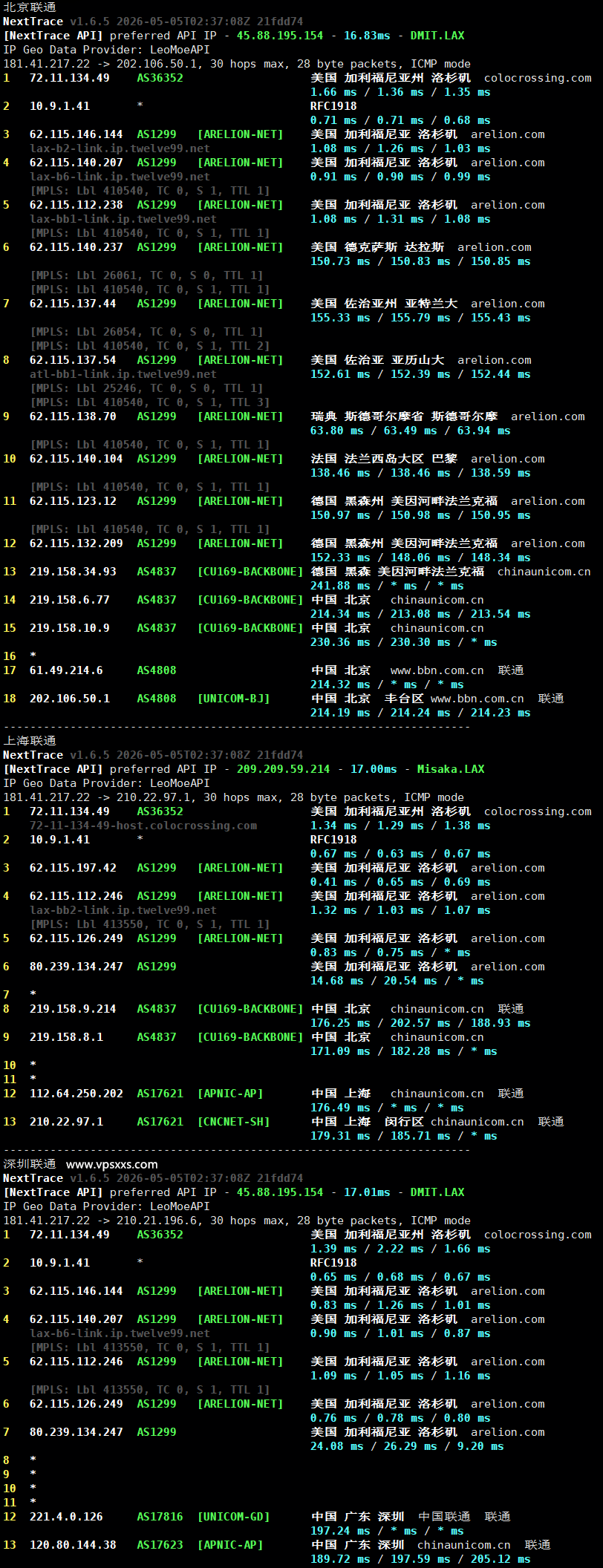Viewport: 603px width, 1568px height.
Task: Select hop IP '112.64.250.202'
Action: click(76, 1093)
